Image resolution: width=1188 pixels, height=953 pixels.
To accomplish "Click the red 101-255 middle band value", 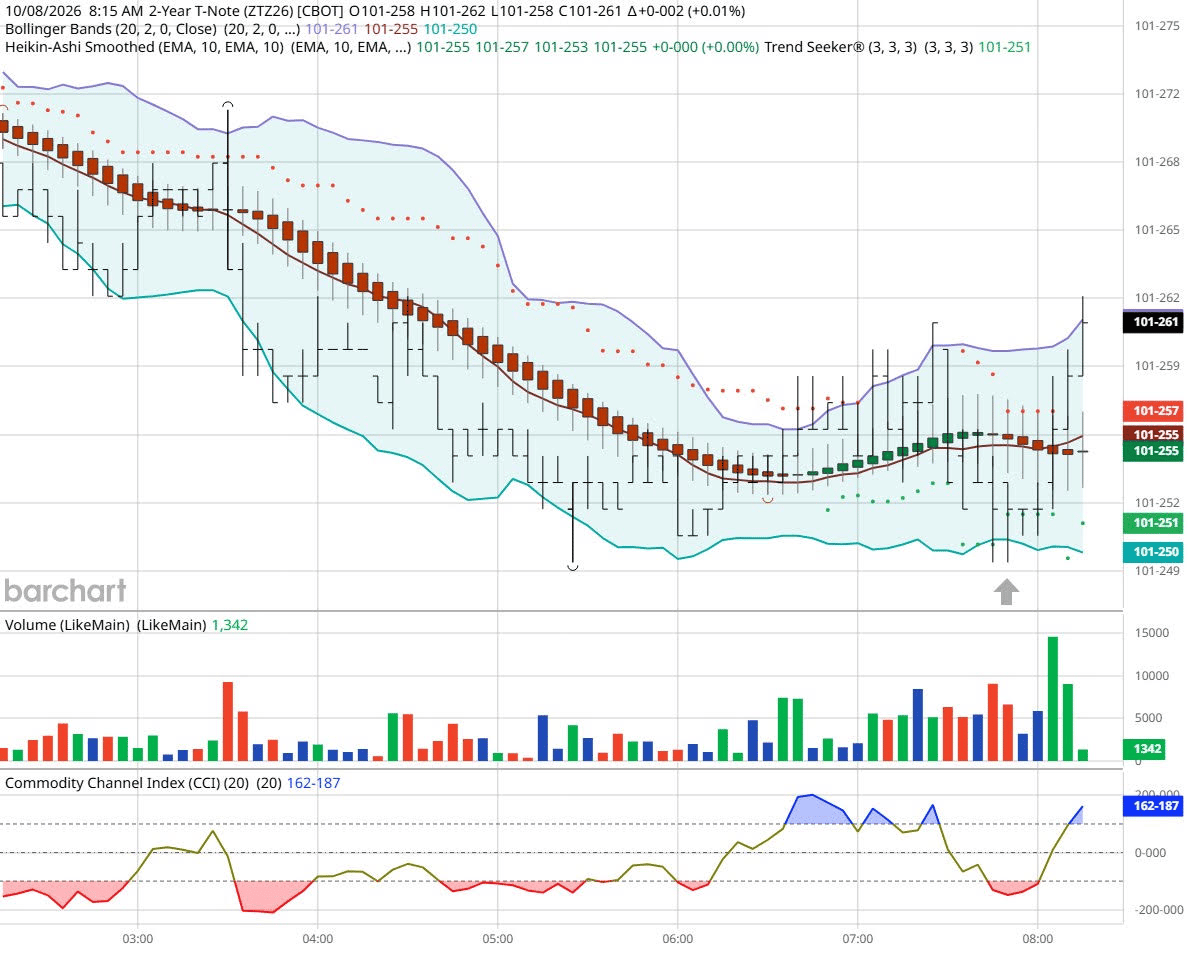I will [x=390, y=29].
